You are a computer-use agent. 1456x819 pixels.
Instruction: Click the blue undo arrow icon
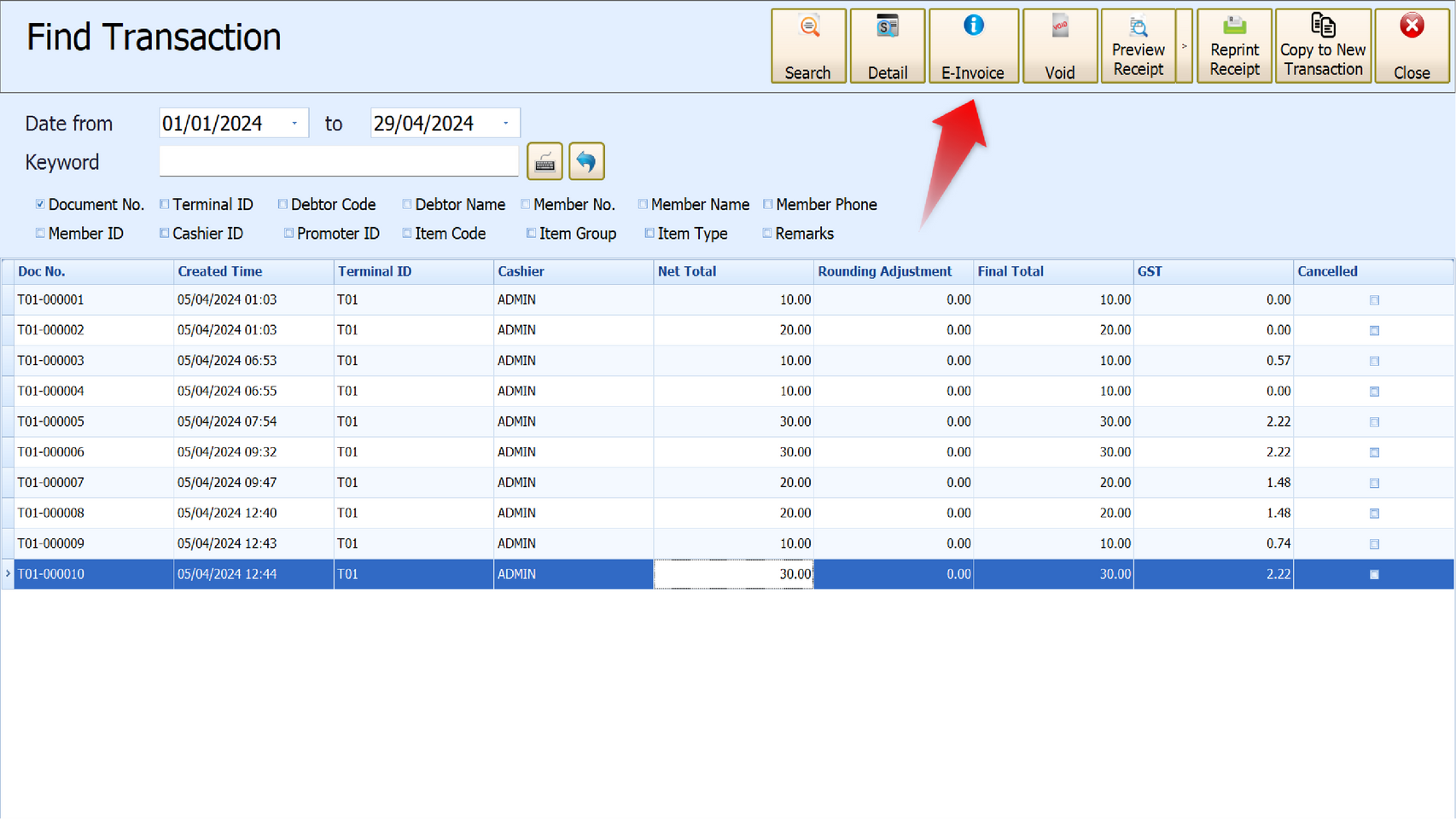(x=586, y=161)
